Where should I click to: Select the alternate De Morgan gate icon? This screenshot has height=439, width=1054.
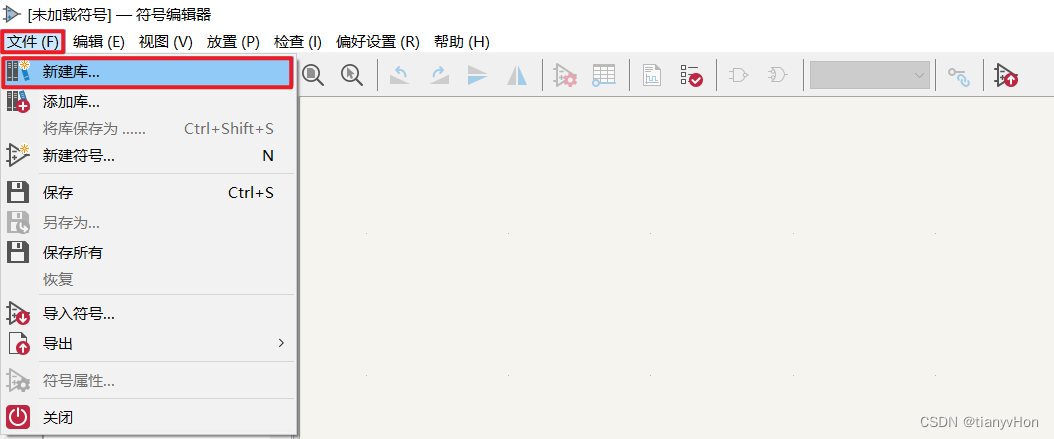pyautogui.click(x=778, y=75)
